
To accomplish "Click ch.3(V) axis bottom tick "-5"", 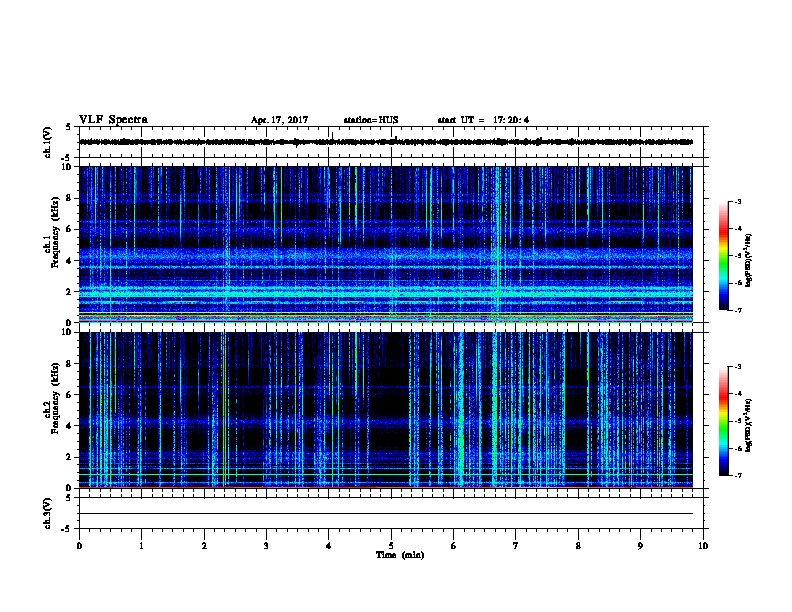I will (67, 529).
